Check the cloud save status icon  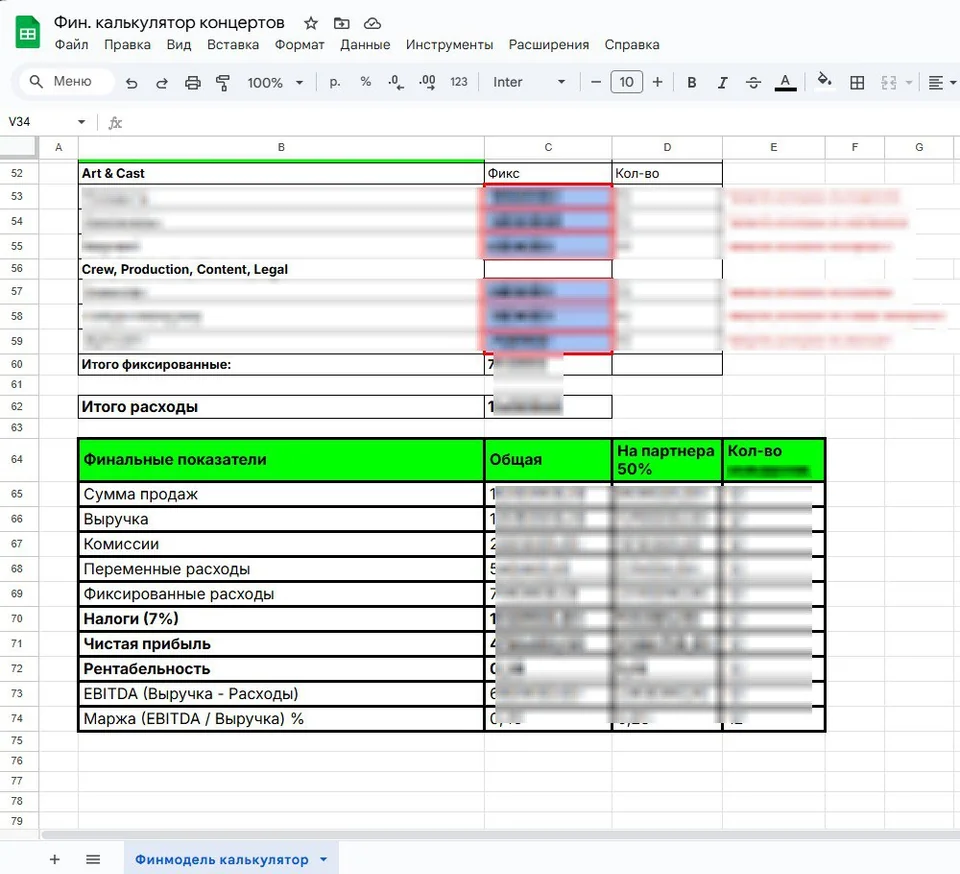pos(372,23)
